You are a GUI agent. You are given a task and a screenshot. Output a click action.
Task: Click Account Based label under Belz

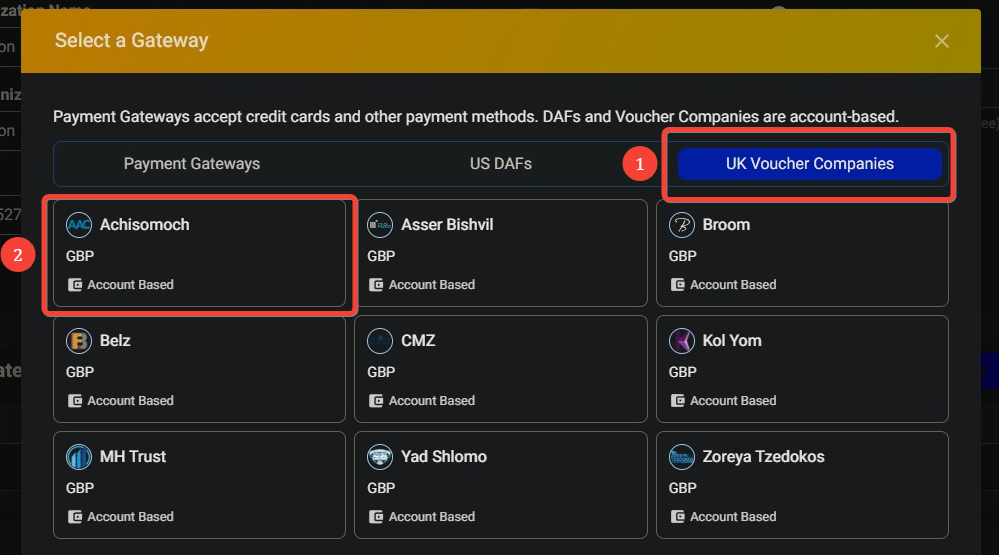click(131, 401)
